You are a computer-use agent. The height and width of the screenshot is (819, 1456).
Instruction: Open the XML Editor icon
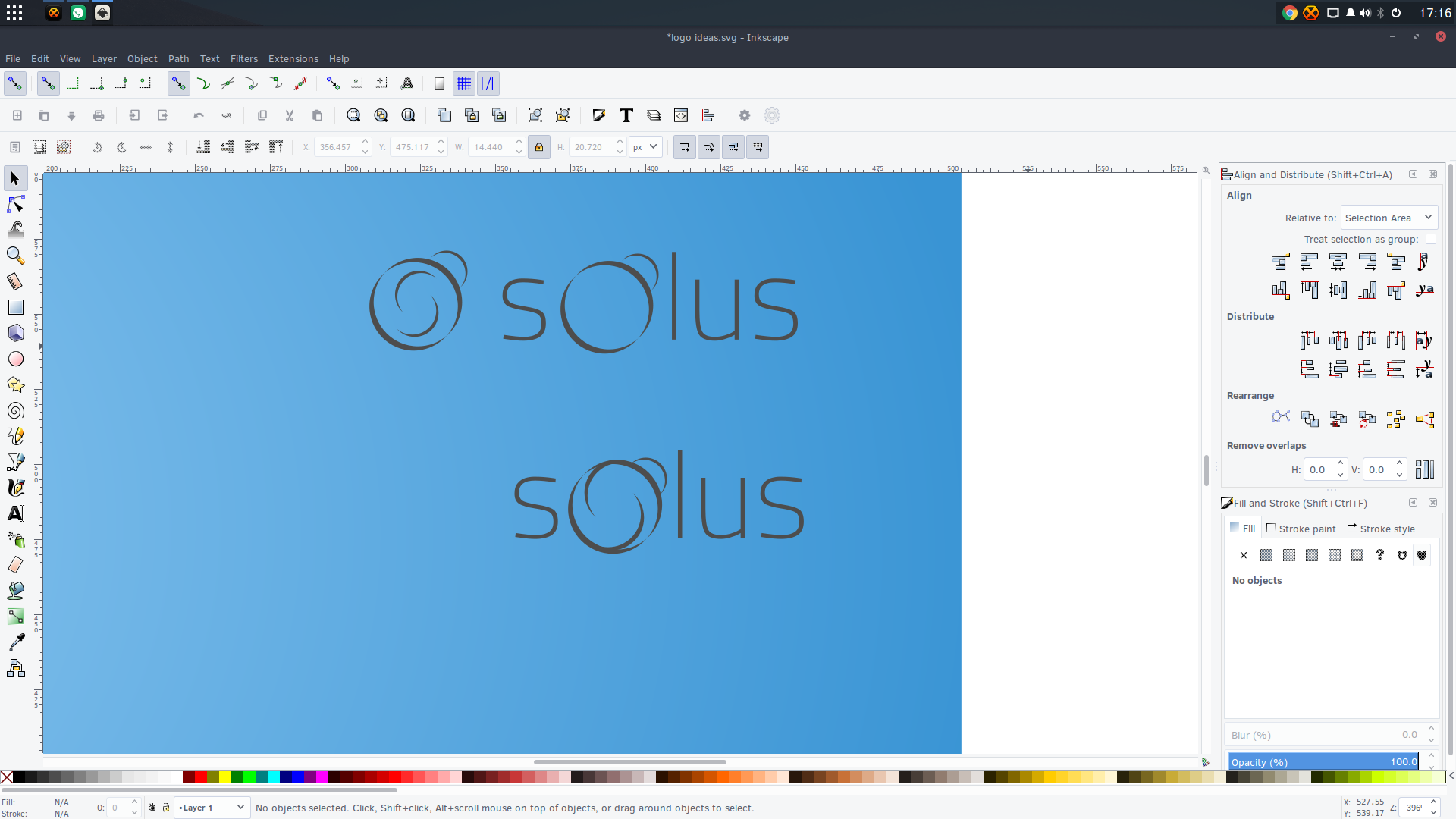pyautogui.click(x=681, y=115)
